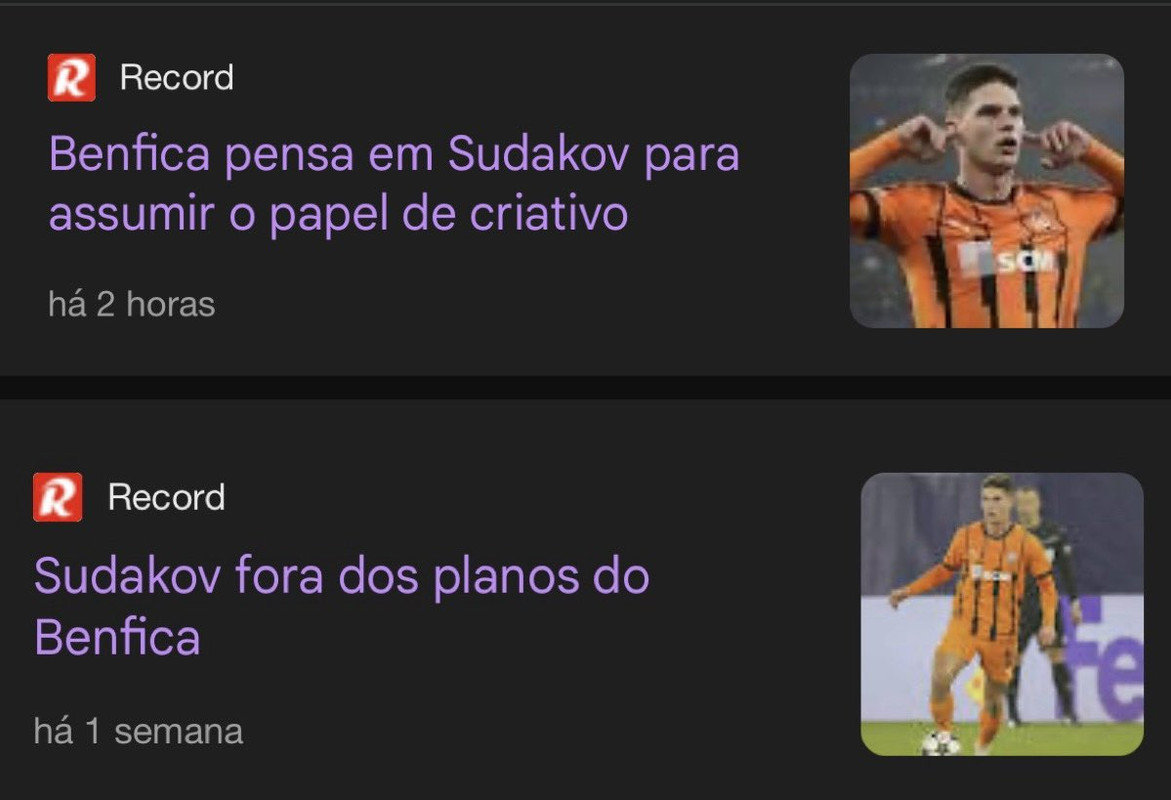Open the Record source name in the first article
The image size is (1171, 800).
click(177, 78)
